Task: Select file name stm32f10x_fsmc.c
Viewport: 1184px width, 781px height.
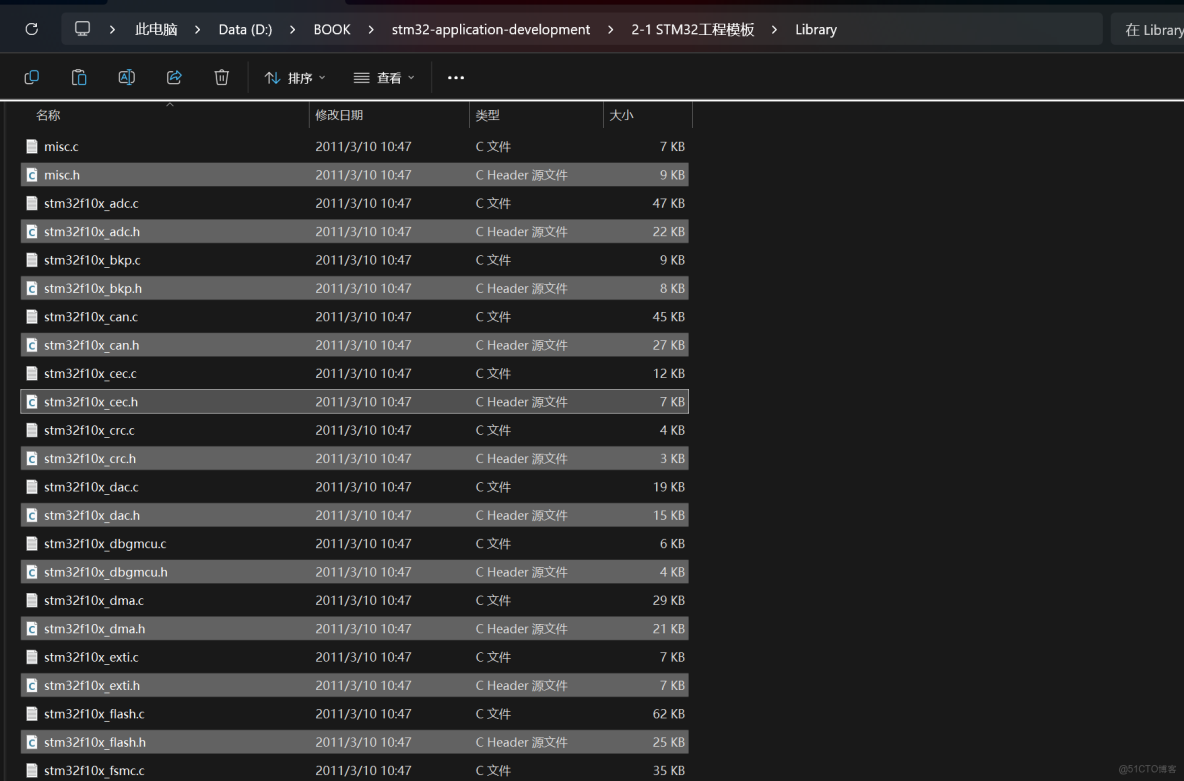Action: pyautogui.click(x=94, y=770)
